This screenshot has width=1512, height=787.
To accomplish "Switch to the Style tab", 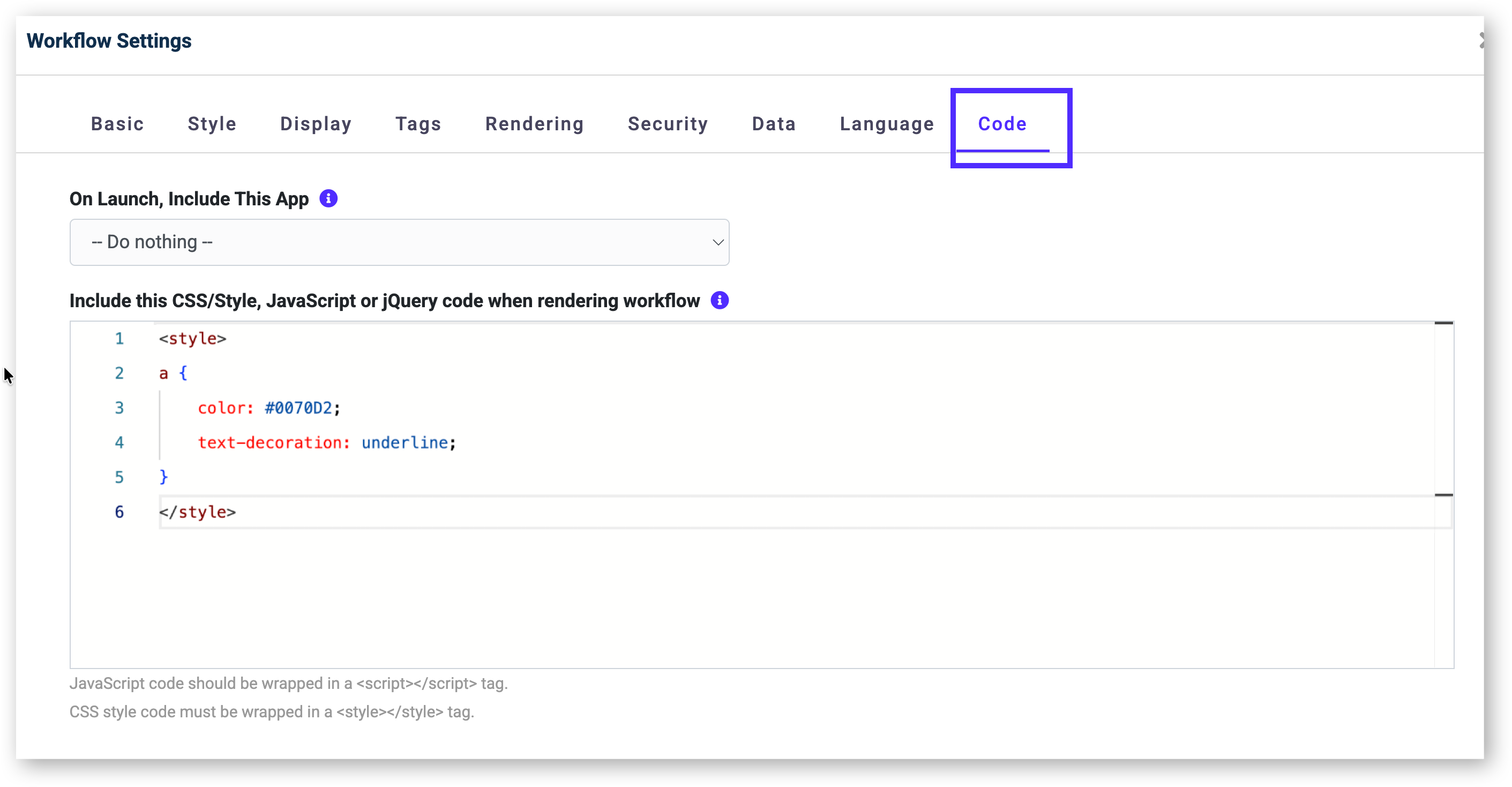I will (212, 124).
